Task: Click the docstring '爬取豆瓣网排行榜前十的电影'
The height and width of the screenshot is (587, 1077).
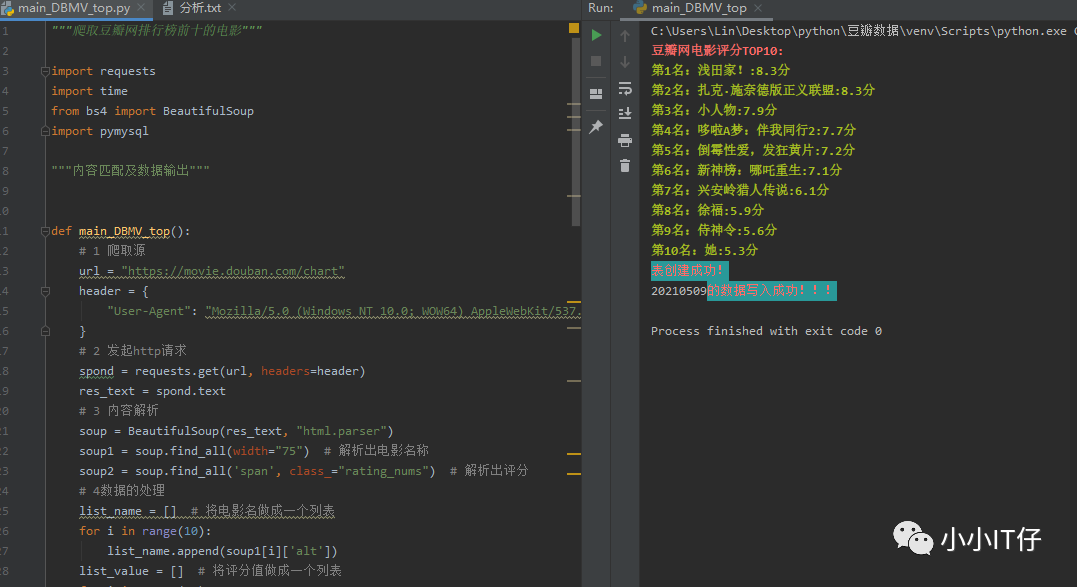Action: coord(157,30)
